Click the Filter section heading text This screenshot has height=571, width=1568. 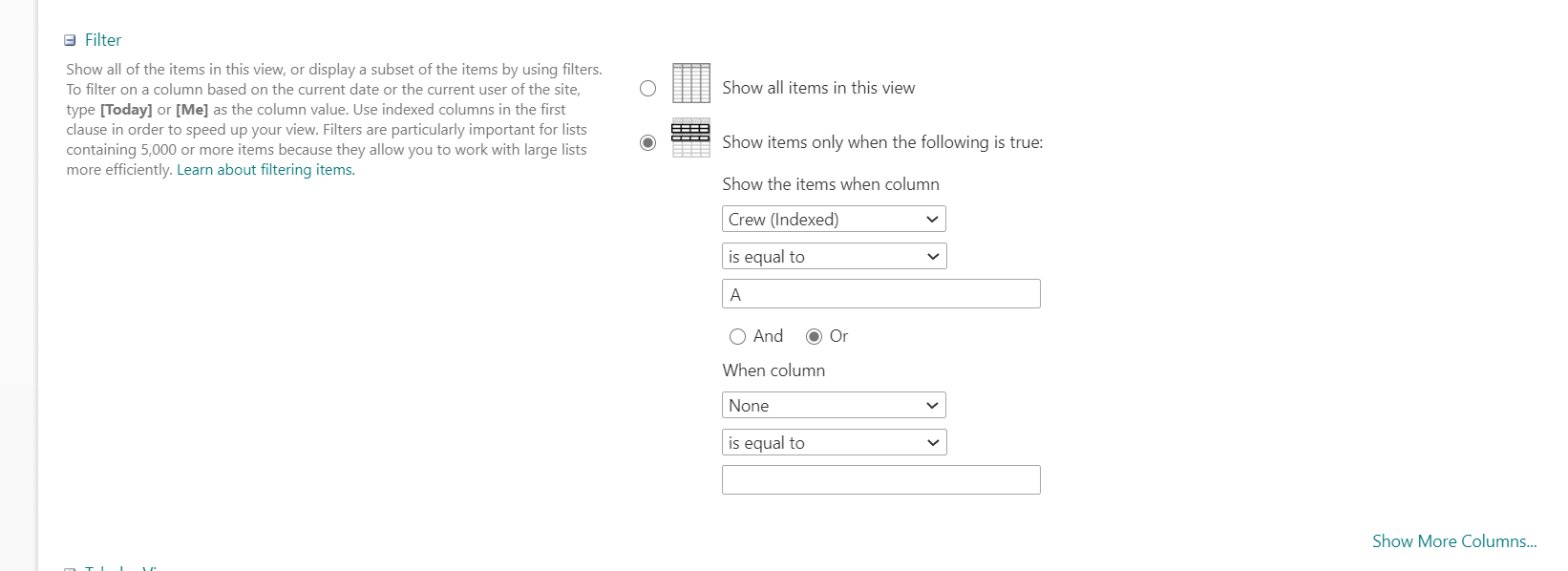(x=103, y=40)
